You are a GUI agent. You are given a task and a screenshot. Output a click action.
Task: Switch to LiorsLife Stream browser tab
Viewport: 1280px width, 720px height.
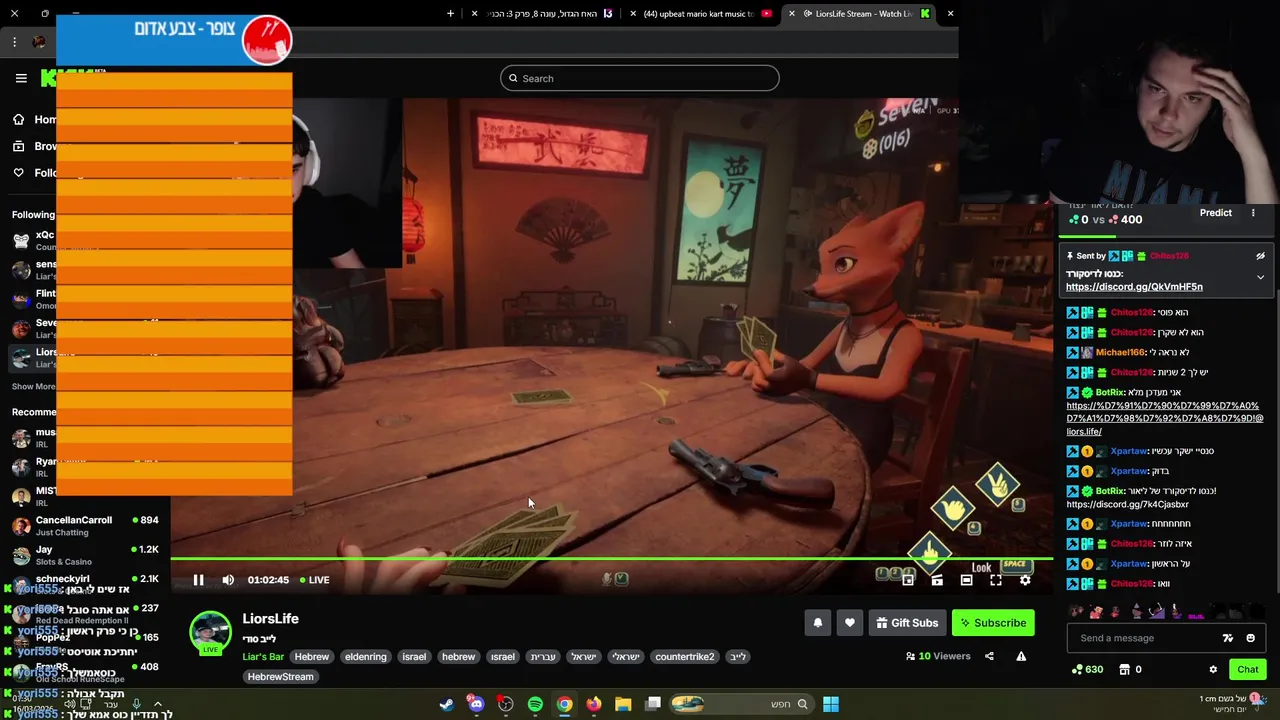coord(860,14)
